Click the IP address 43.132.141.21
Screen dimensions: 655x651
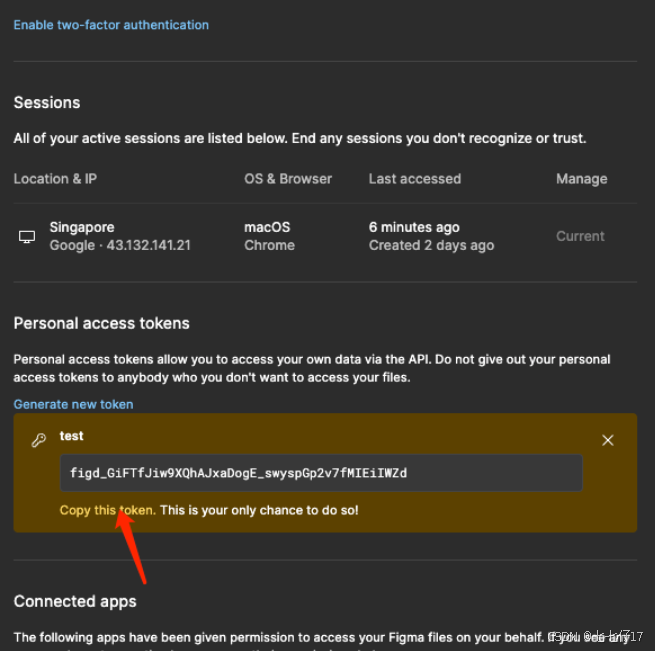click(148, 245)
